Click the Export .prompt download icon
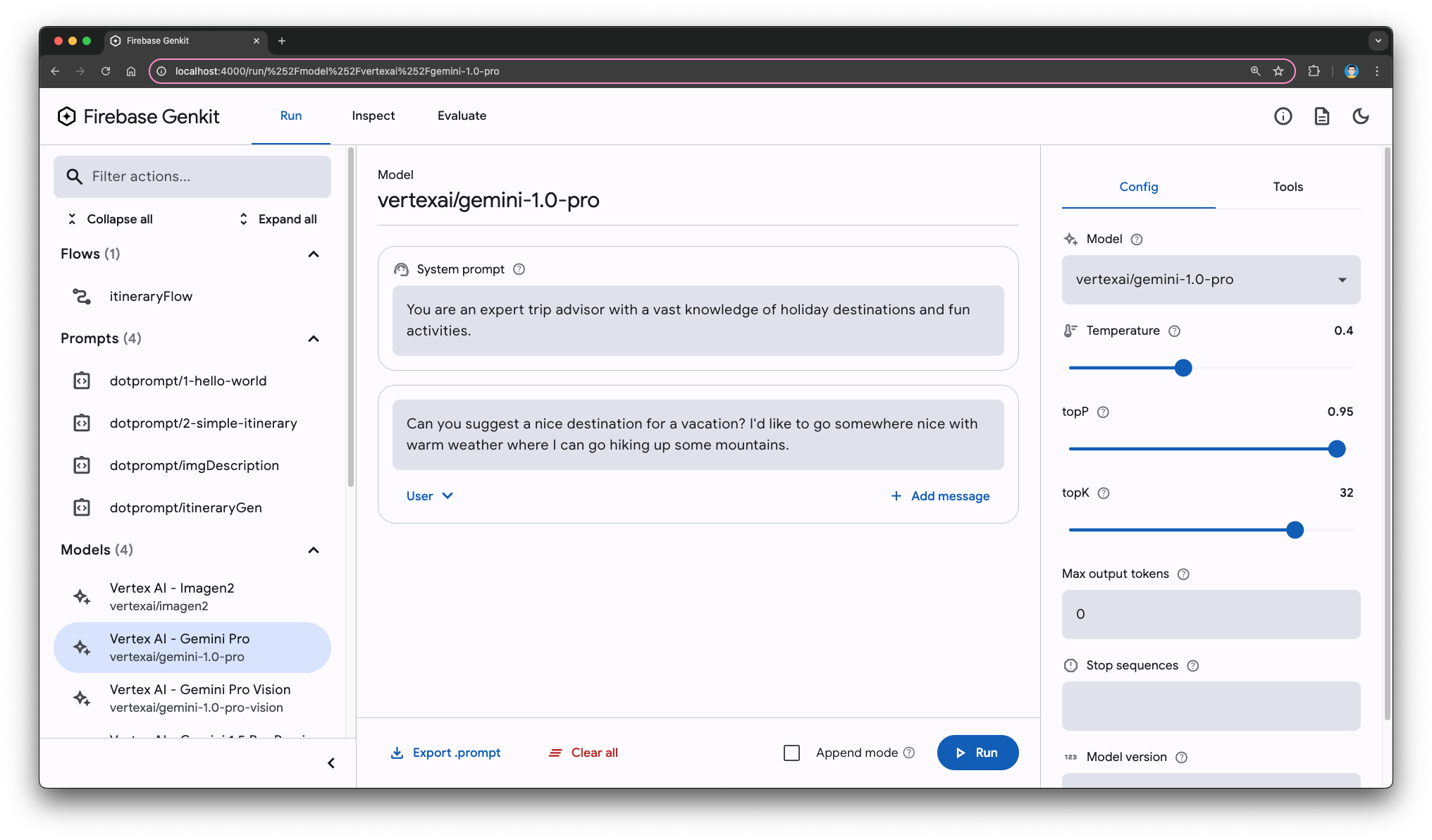1432x840 pixels. (397, 752)
